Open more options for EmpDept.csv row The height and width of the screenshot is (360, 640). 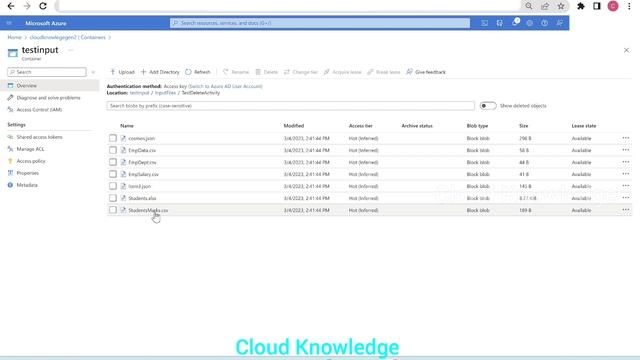tap(626, 162)
